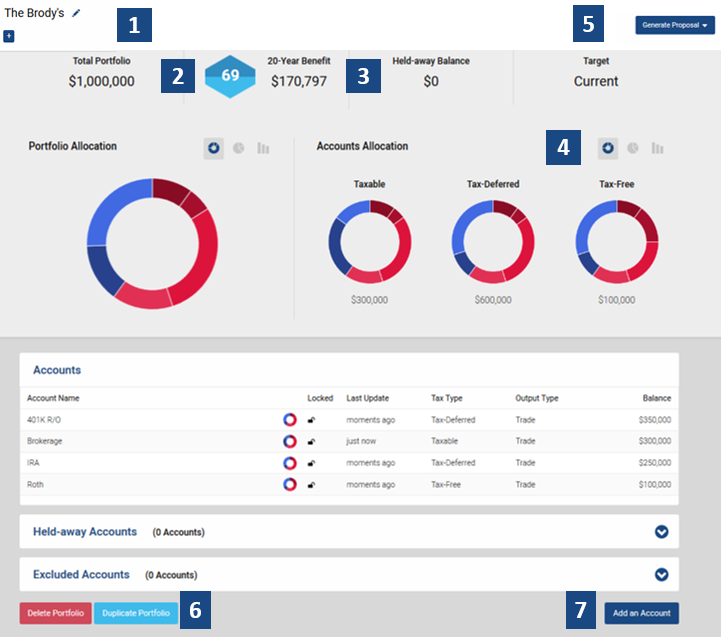Image resolution: width=721 pixels, height=641 pixels.
Task: Click the Add an Account button
Action: click(641, 613)
